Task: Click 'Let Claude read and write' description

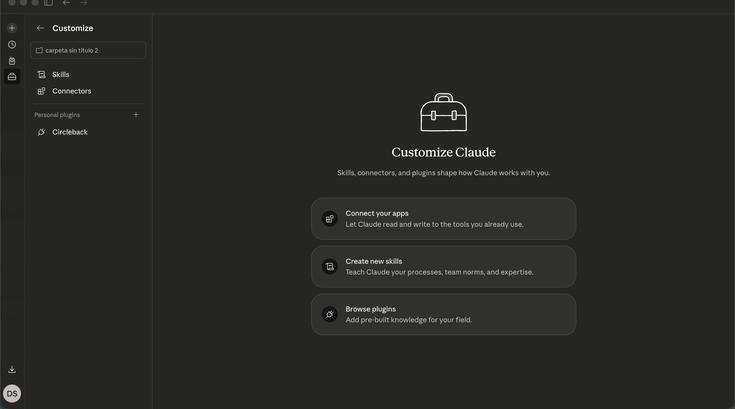Action: pyautogui.click(x=435, y=224)
